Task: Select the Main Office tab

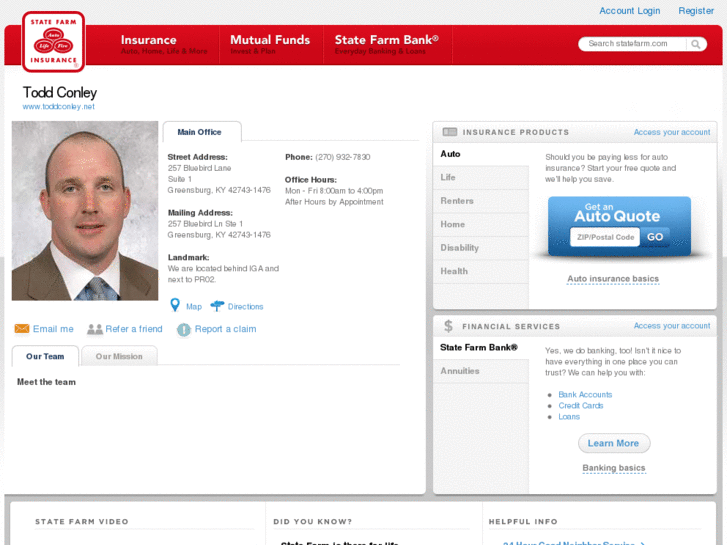Action: coord(202,132)
